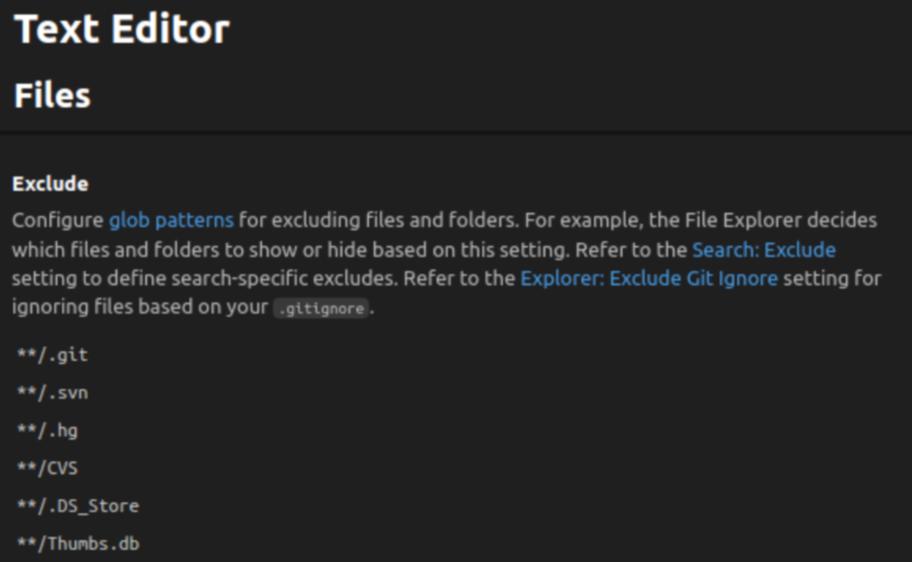Select the **/.git exclude pattern
912x562 pixels.
coord(52,355)
